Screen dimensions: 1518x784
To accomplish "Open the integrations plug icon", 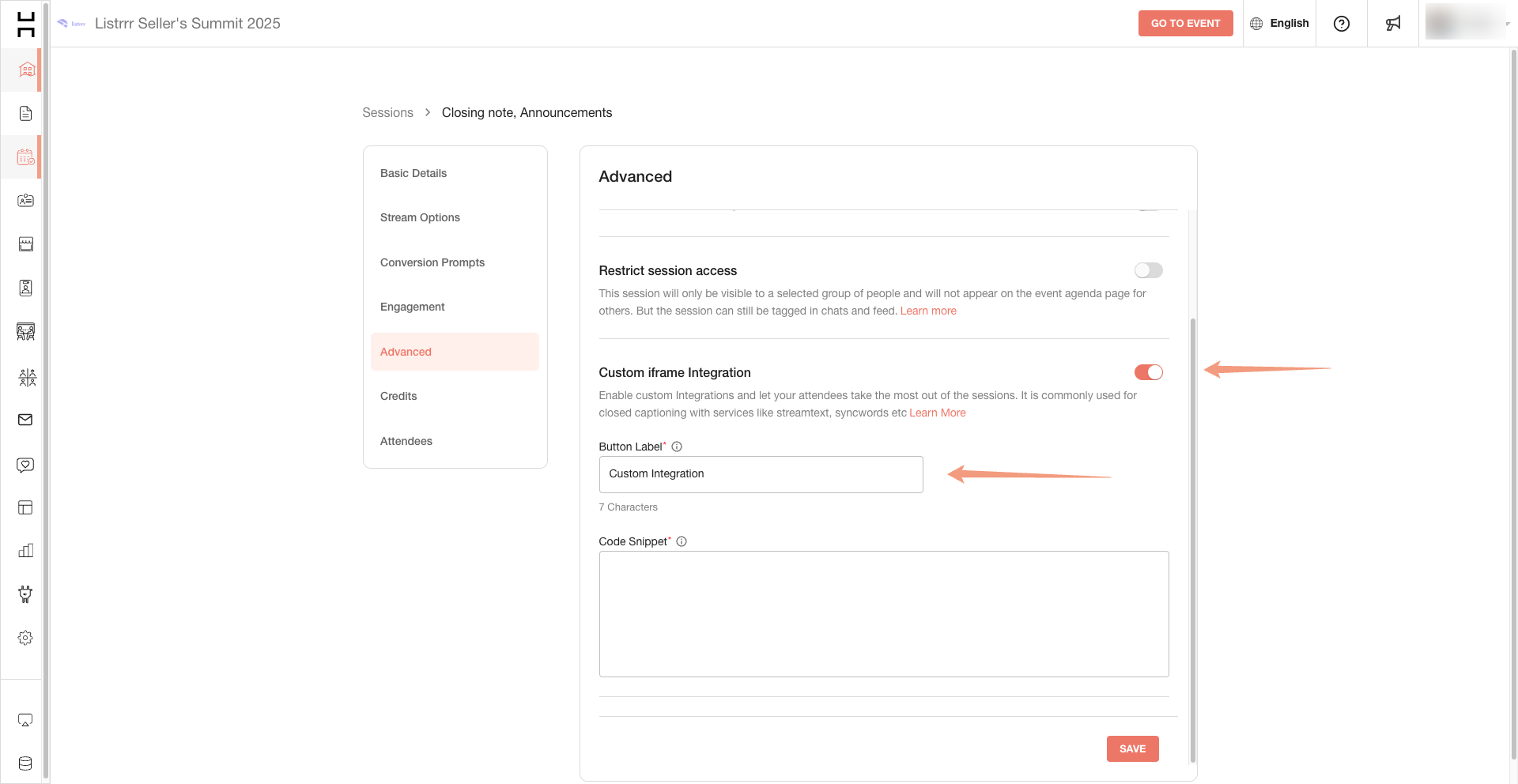I will 25,594.
